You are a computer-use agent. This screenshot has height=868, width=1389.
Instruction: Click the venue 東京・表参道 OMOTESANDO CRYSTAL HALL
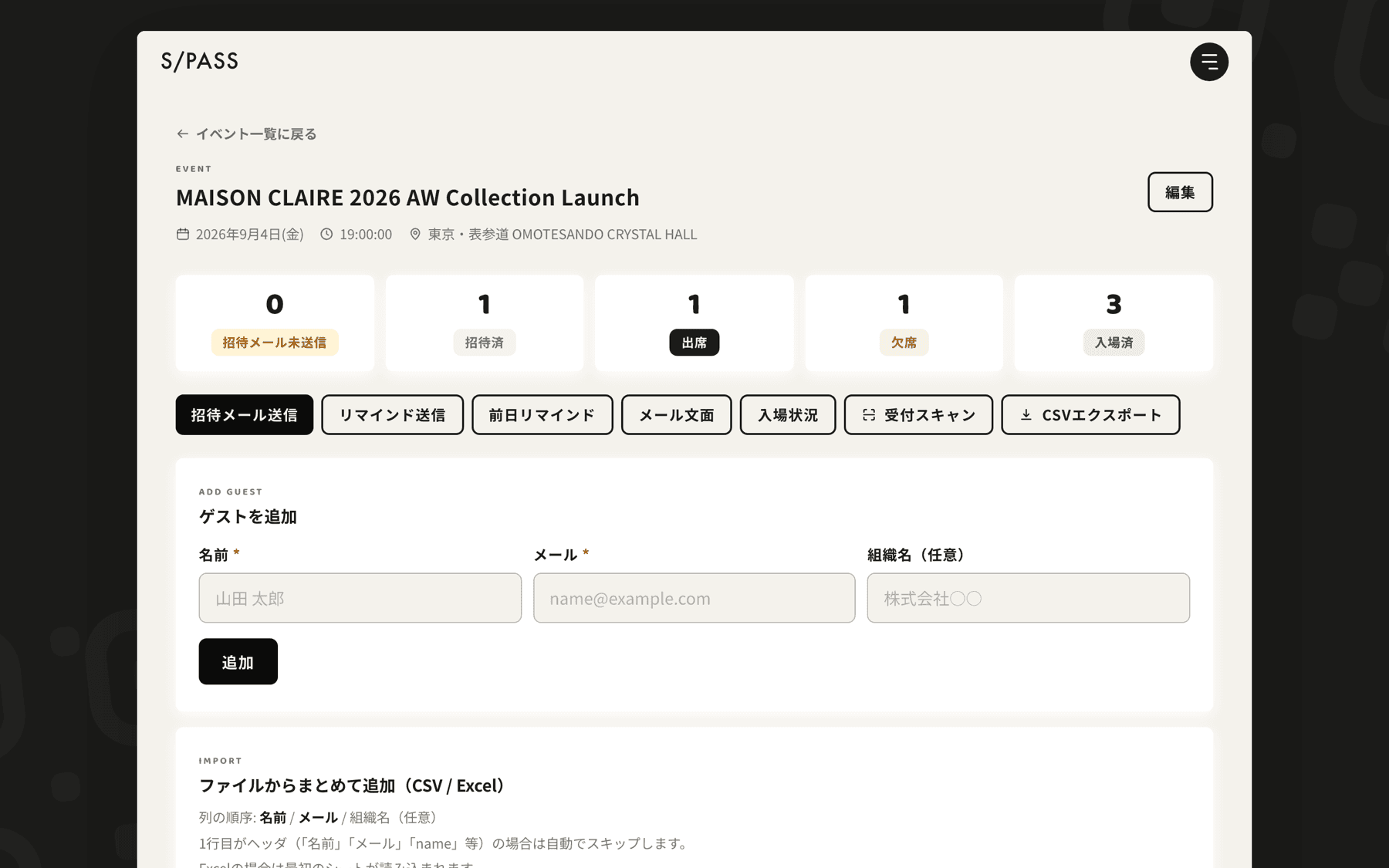(563, 234)
